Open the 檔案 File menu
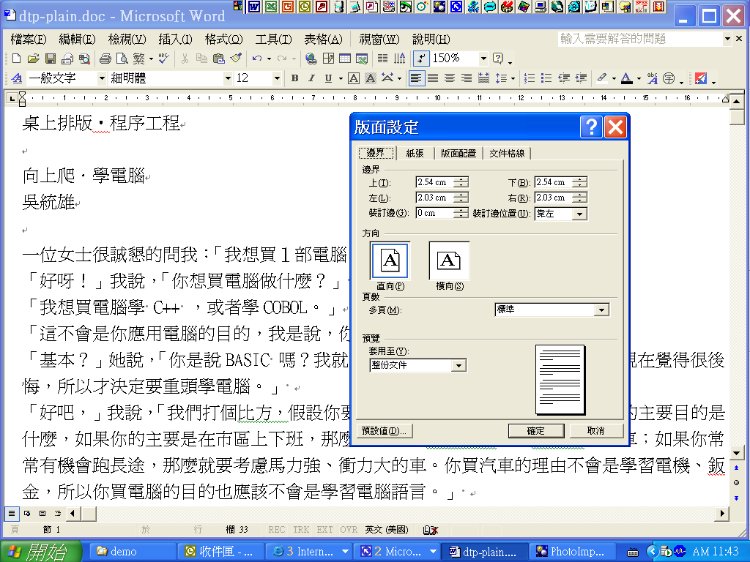Screen dimensions: 750x562 (x=28, y=39)
